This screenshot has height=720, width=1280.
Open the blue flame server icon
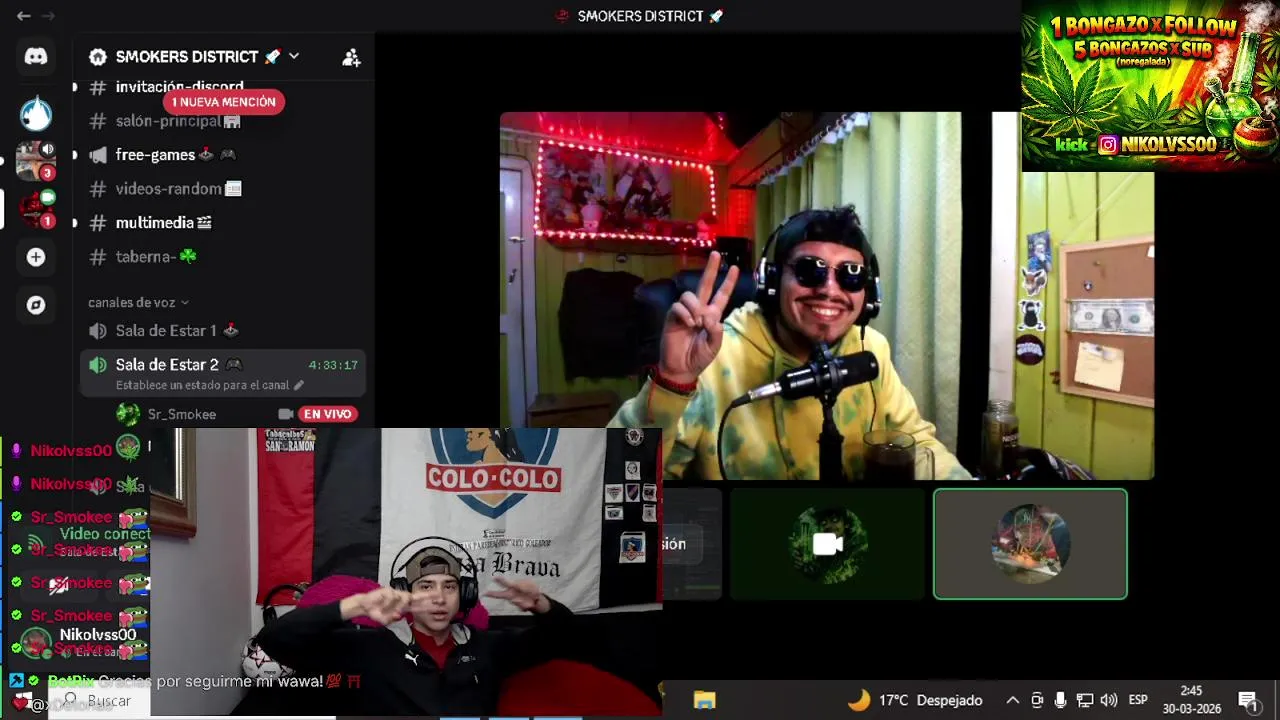pyautogui.click(x=36, y=113)
